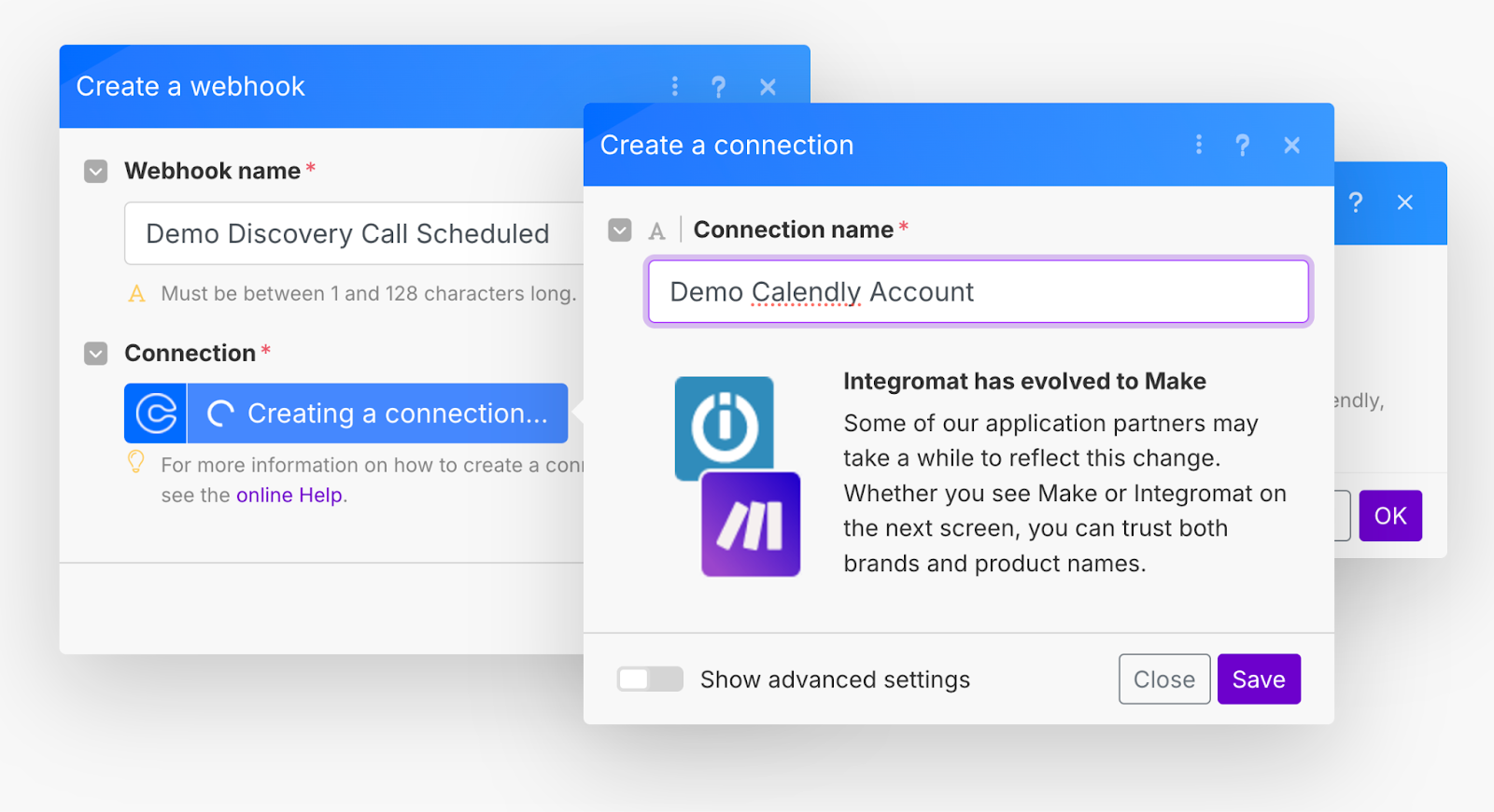1494x812 pixels.
Task: Collapse the Connection name field chevron
Action: point(620,230)
